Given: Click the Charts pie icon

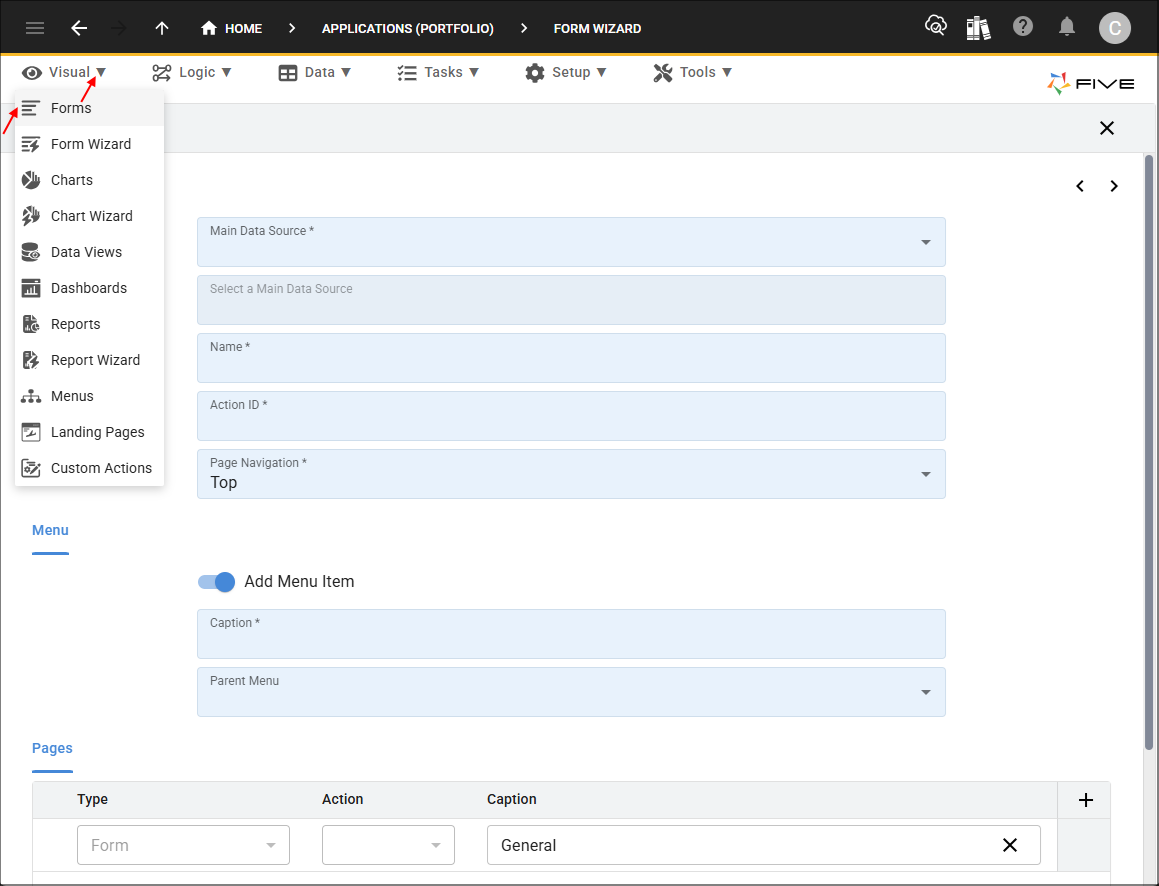Looking at the screenshot, I should click(x=30, y=180).
